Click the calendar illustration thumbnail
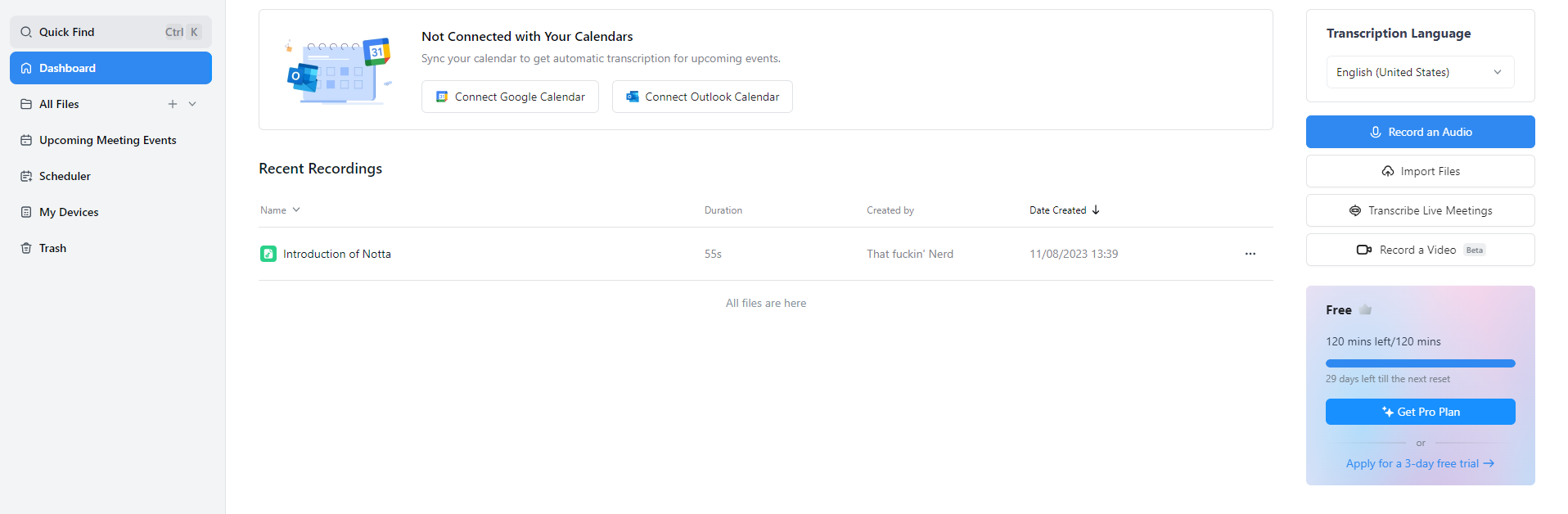The image size is (1568, 514). point(338,70)
